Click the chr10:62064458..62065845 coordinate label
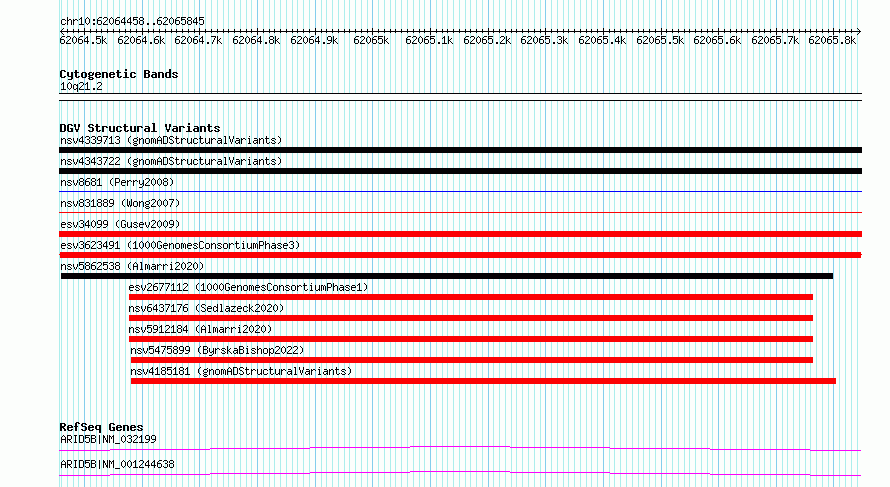 point(132,21)
